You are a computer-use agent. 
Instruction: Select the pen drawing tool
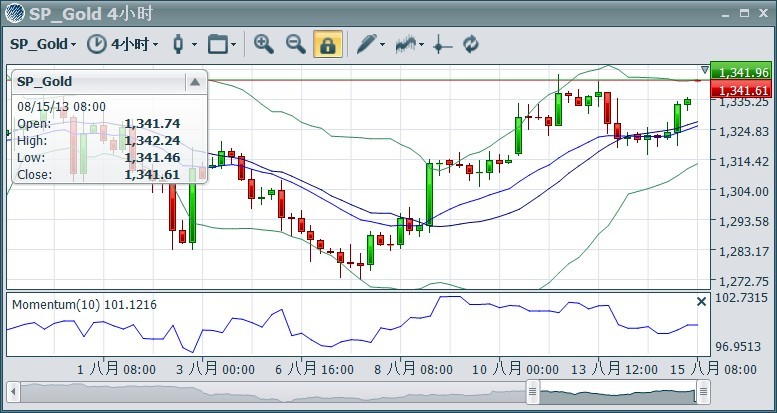click(x=367, y=44)
